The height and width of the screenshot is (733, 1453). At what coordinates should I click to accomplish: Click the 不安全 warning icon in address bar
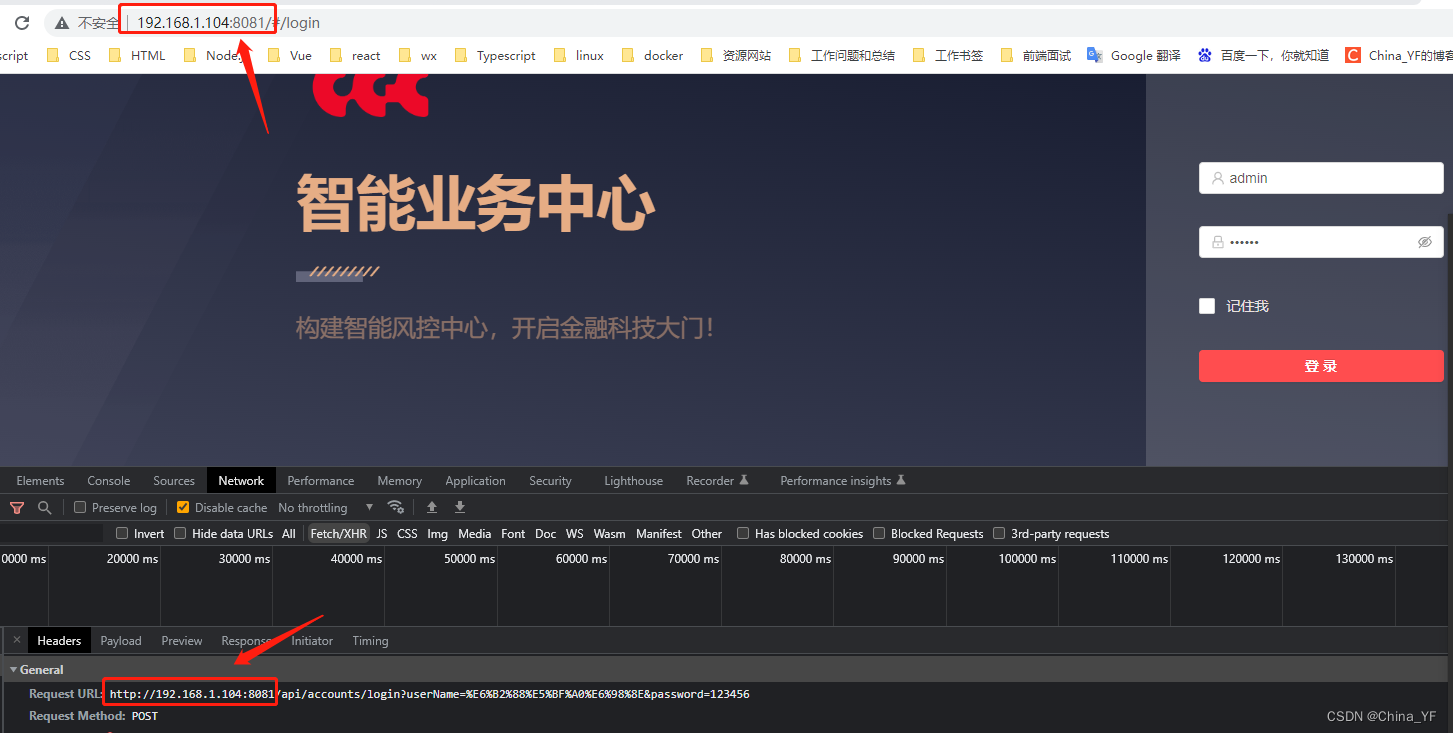pyautogui.click(x=61, y=22)
